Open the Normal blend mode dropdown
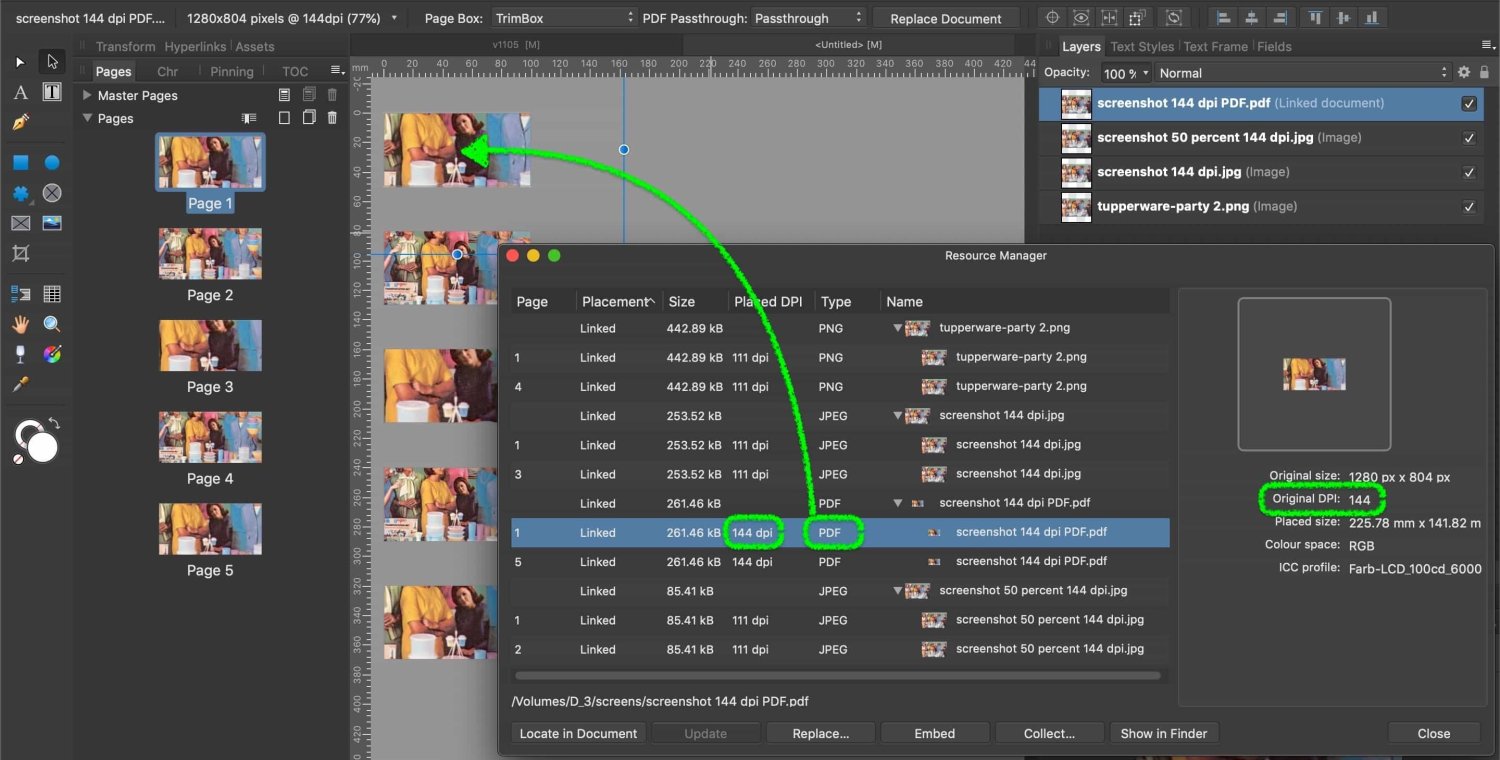This screenshot has height=760, width=1500. point(1302,73)
